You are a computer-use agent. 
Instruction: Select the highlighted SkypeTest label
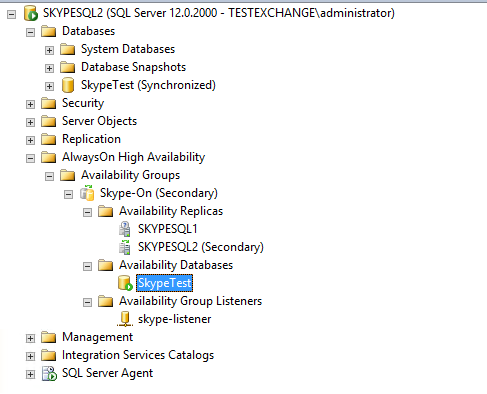tap(165, 283)
